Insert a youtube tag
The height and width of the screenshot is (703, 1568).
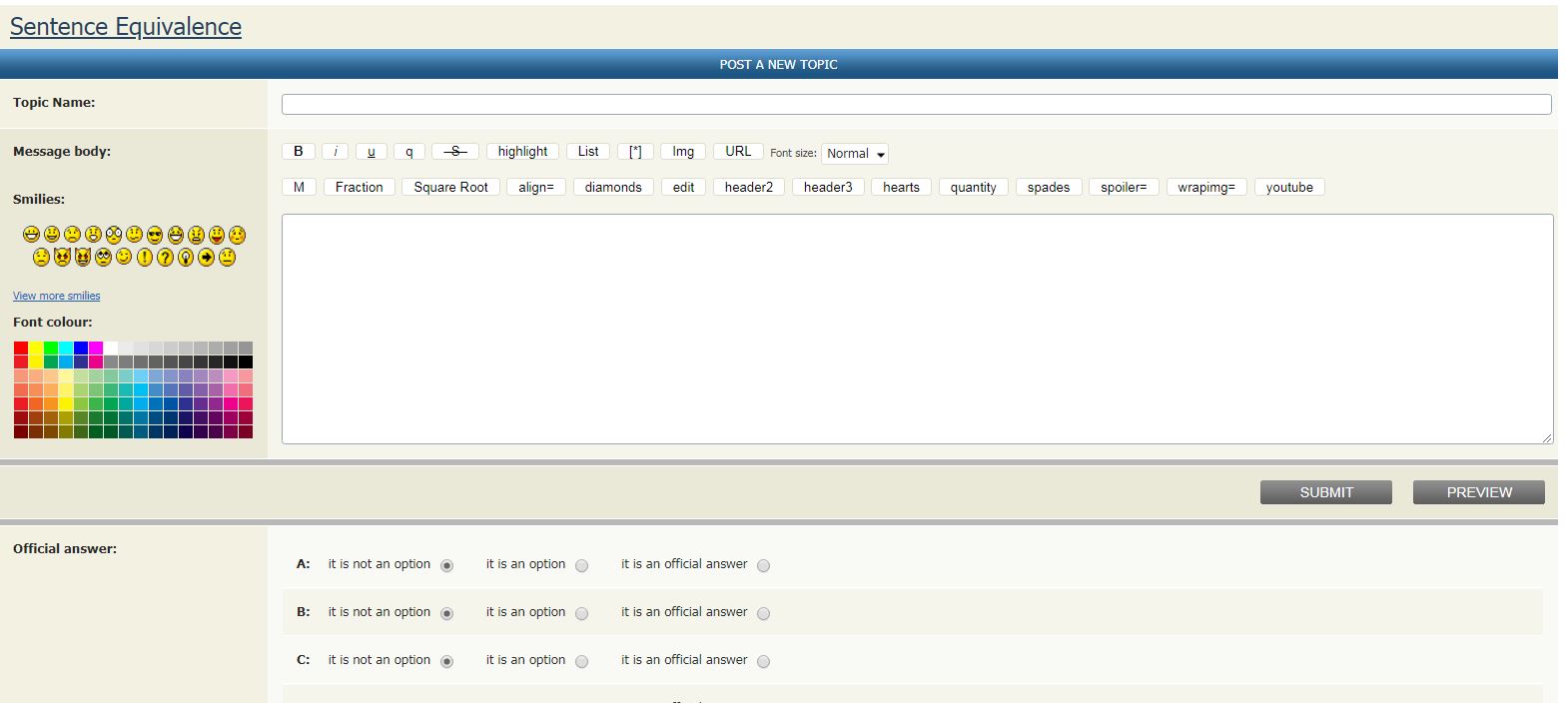pyautogui.click(x=1288, y=188)
